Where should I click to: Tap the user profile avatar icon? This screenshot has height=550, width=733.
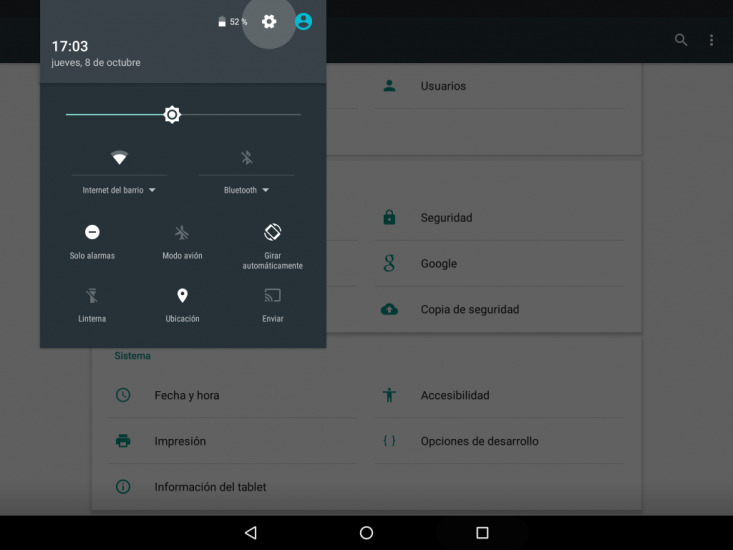[x=303, y=21]
